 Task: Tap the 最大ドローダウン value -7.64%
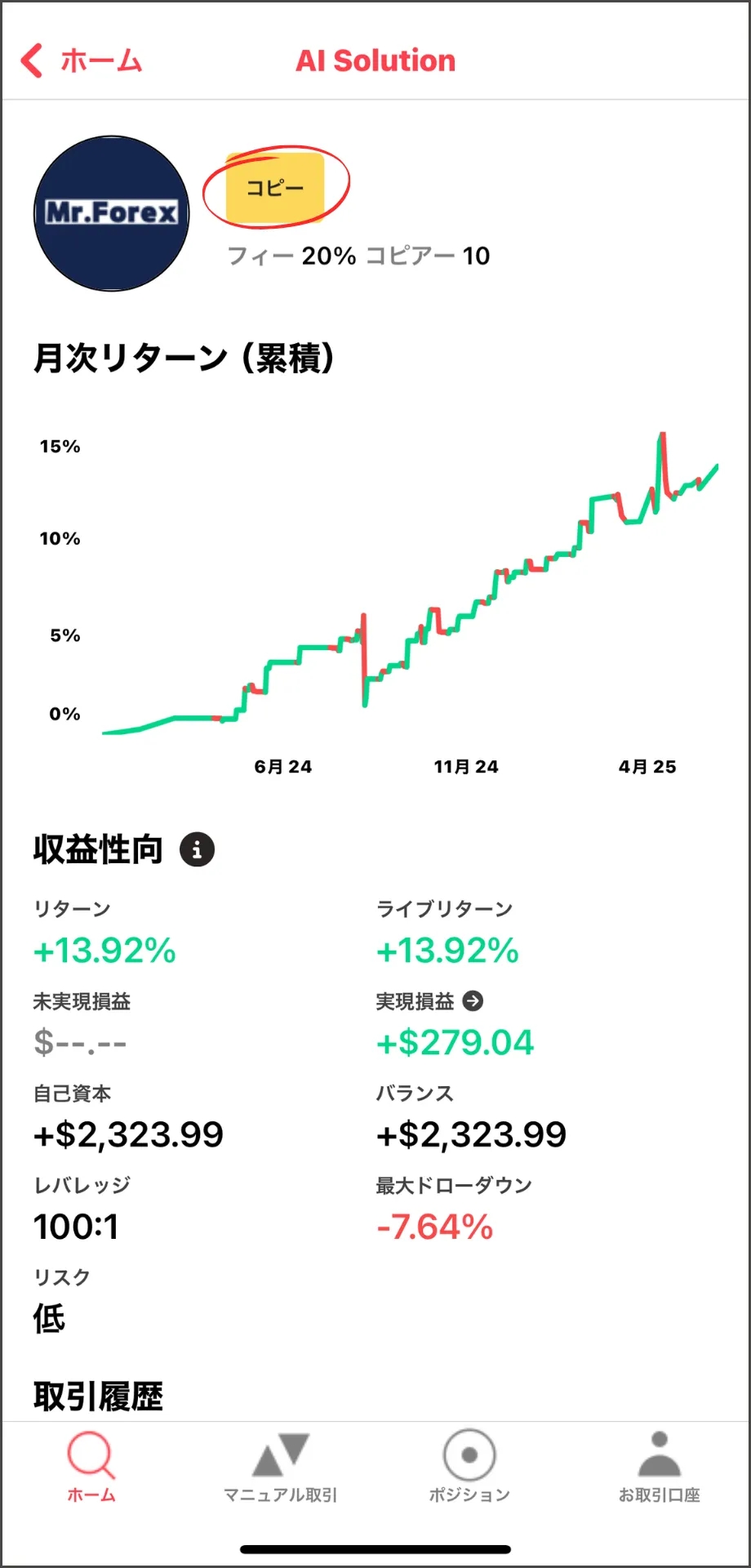tap(434, 1227)
